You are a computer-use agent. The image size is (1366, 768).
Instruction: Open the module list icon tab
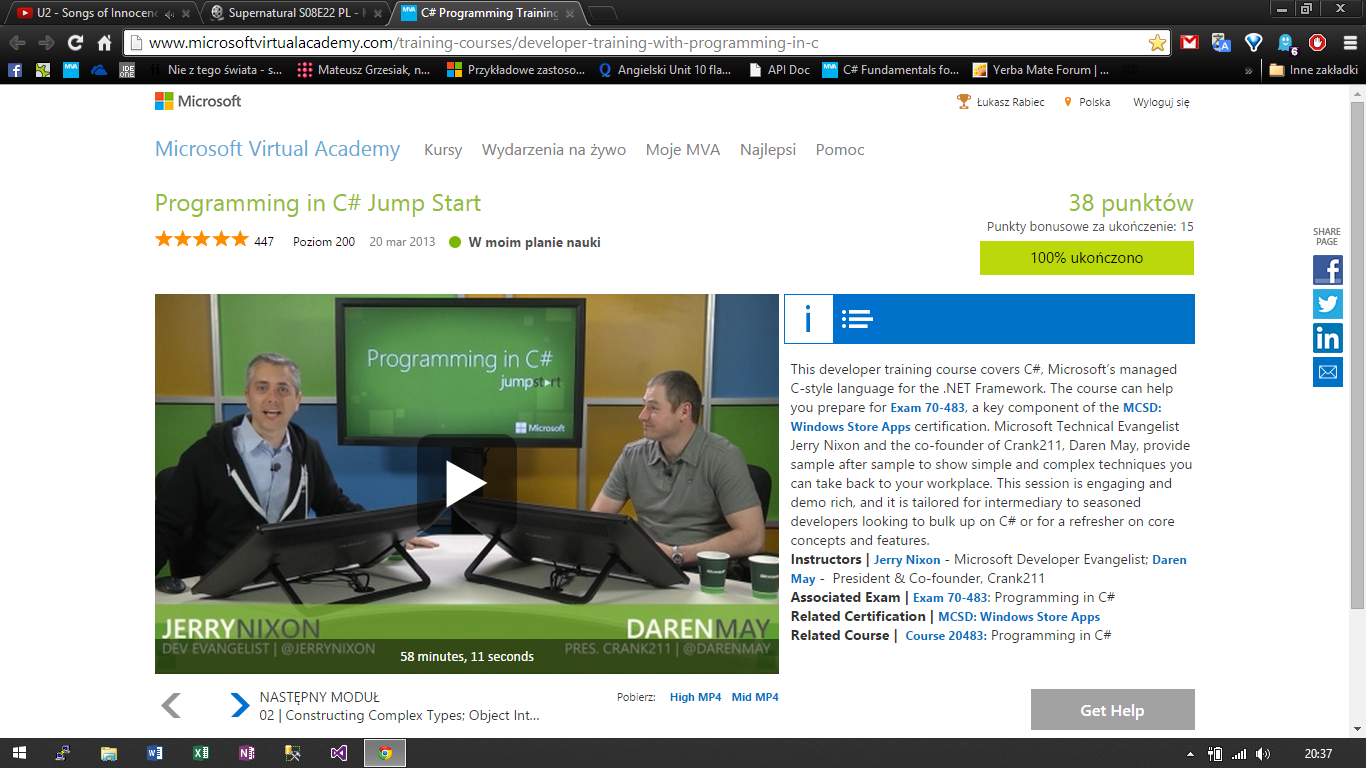[857, 319]
